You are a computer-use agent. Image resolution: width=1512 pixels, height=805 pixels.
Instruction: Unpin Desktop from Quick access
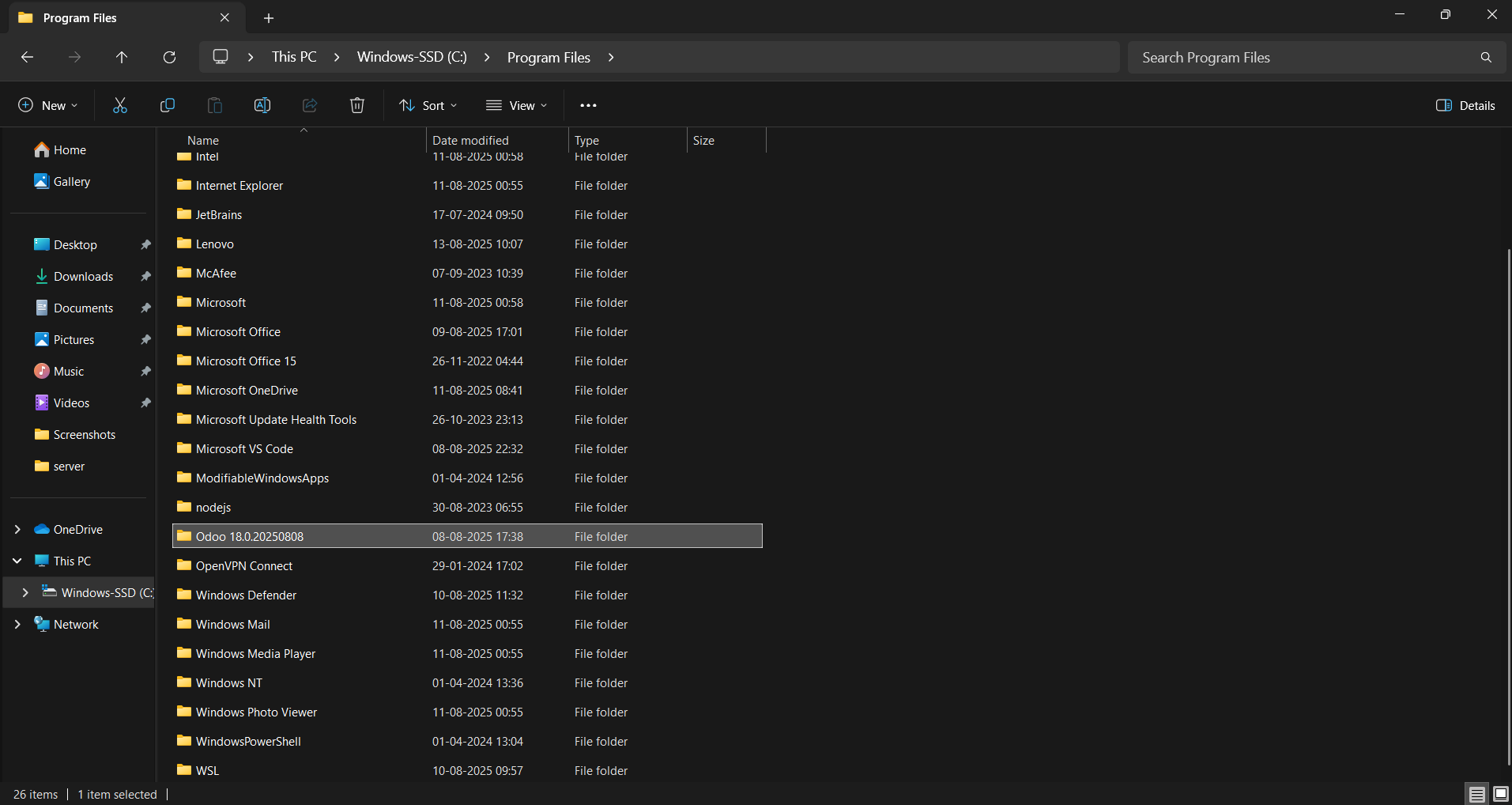pos(145,245)
